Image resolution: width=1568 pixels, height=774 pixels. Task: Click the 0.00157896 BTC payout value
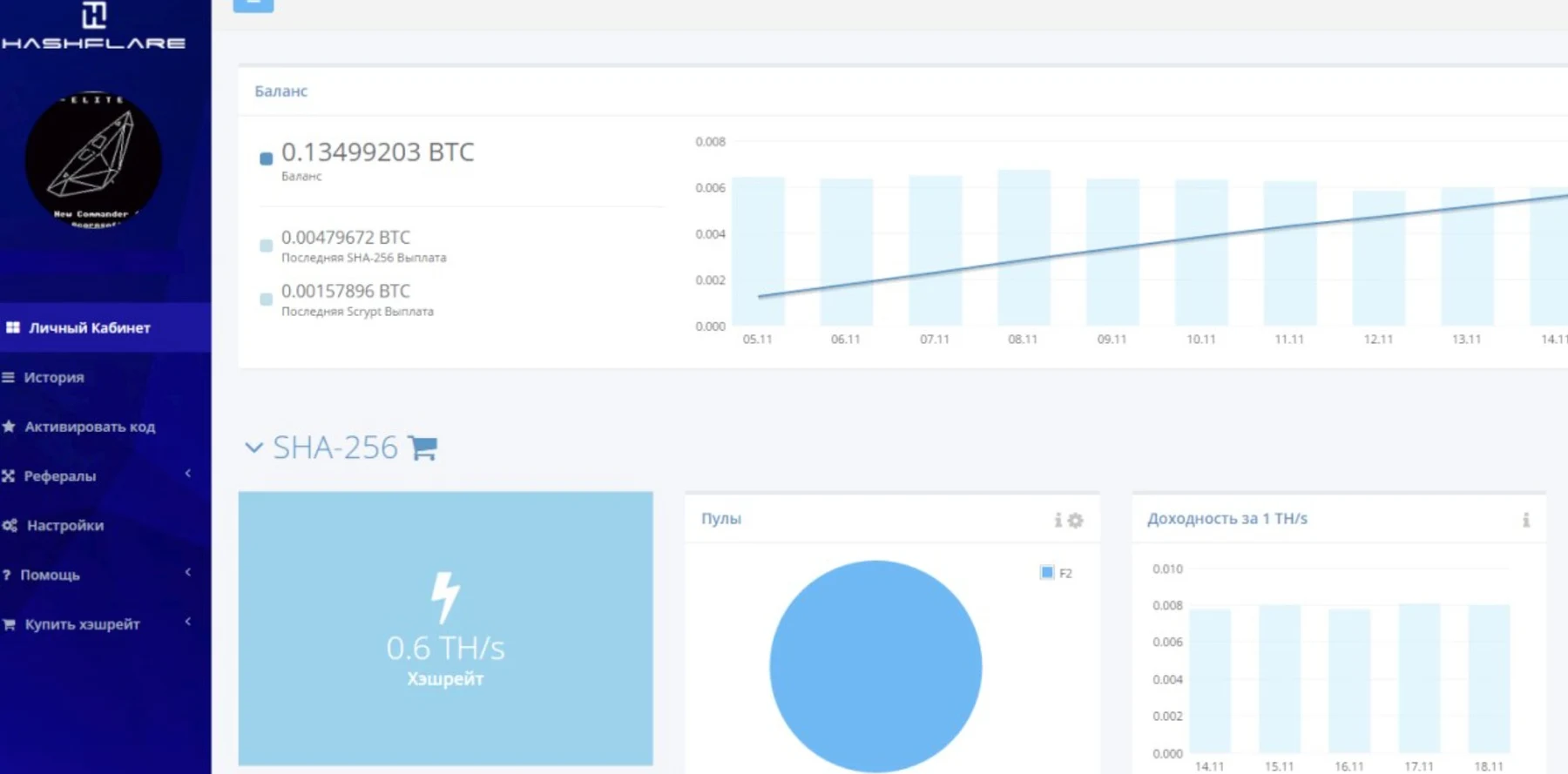point(346,291)
